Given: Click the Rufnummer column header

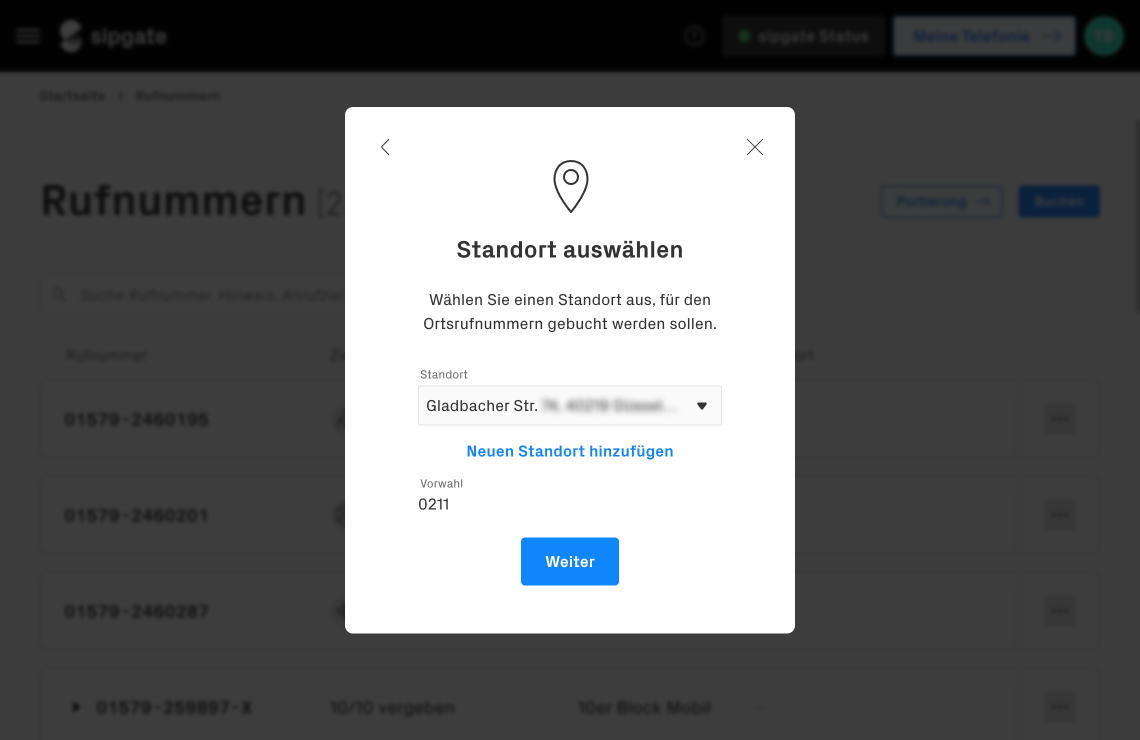Looking at the screenshot, I should (107, 355).
